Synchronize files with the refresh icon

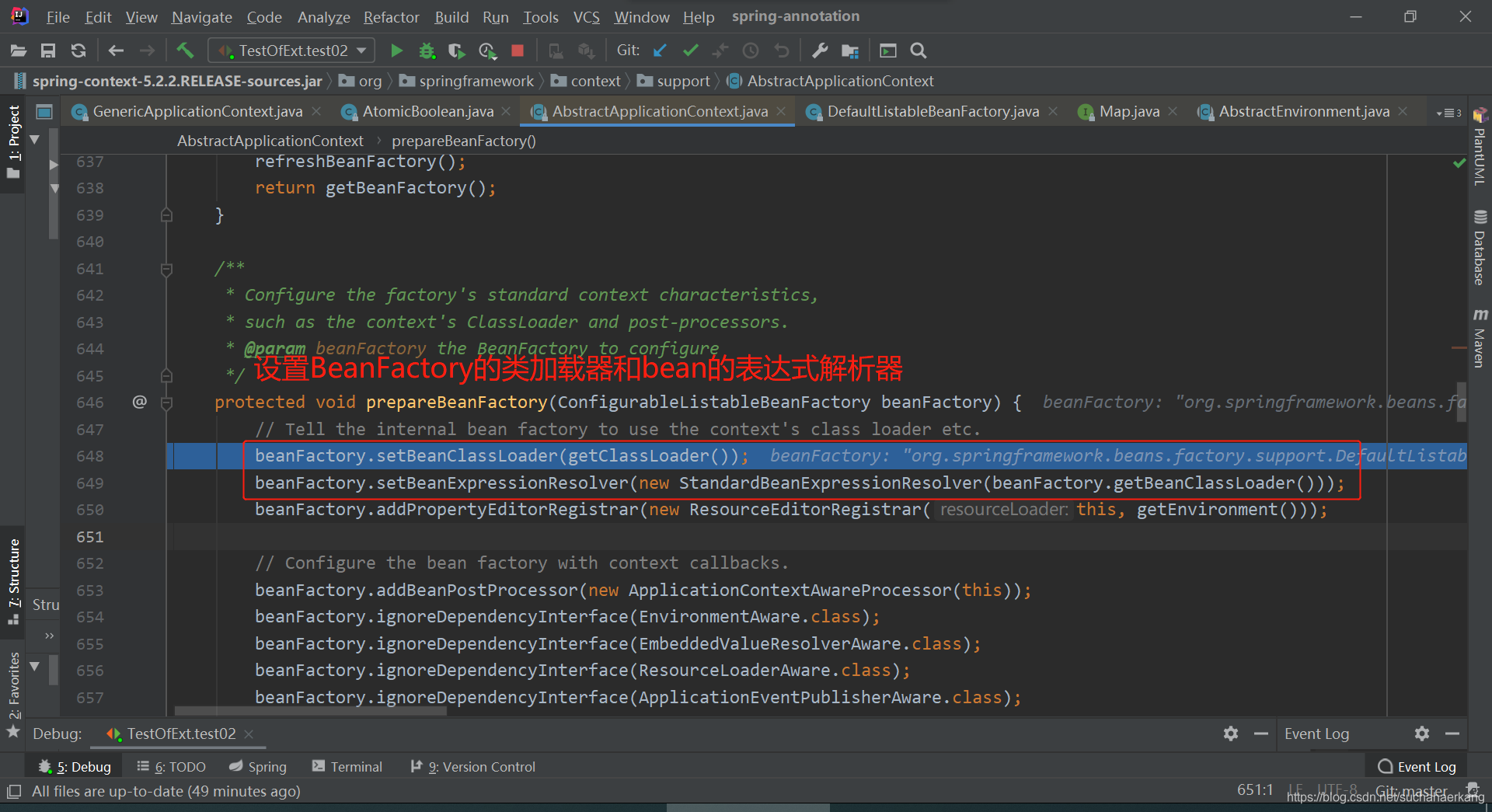click(x=78, y=51)
